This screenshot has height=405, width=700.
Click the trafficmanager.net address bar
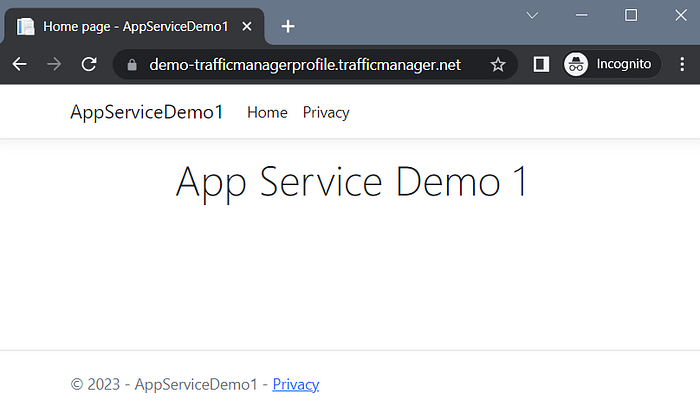click(305, 65)
